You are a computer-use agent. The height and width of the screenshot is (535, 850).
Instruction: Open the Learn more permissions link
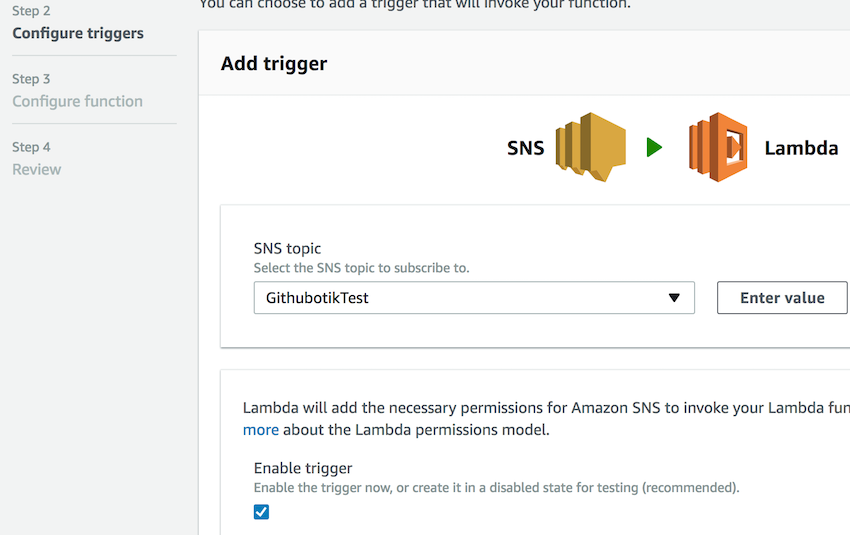[x=261, y=430]
